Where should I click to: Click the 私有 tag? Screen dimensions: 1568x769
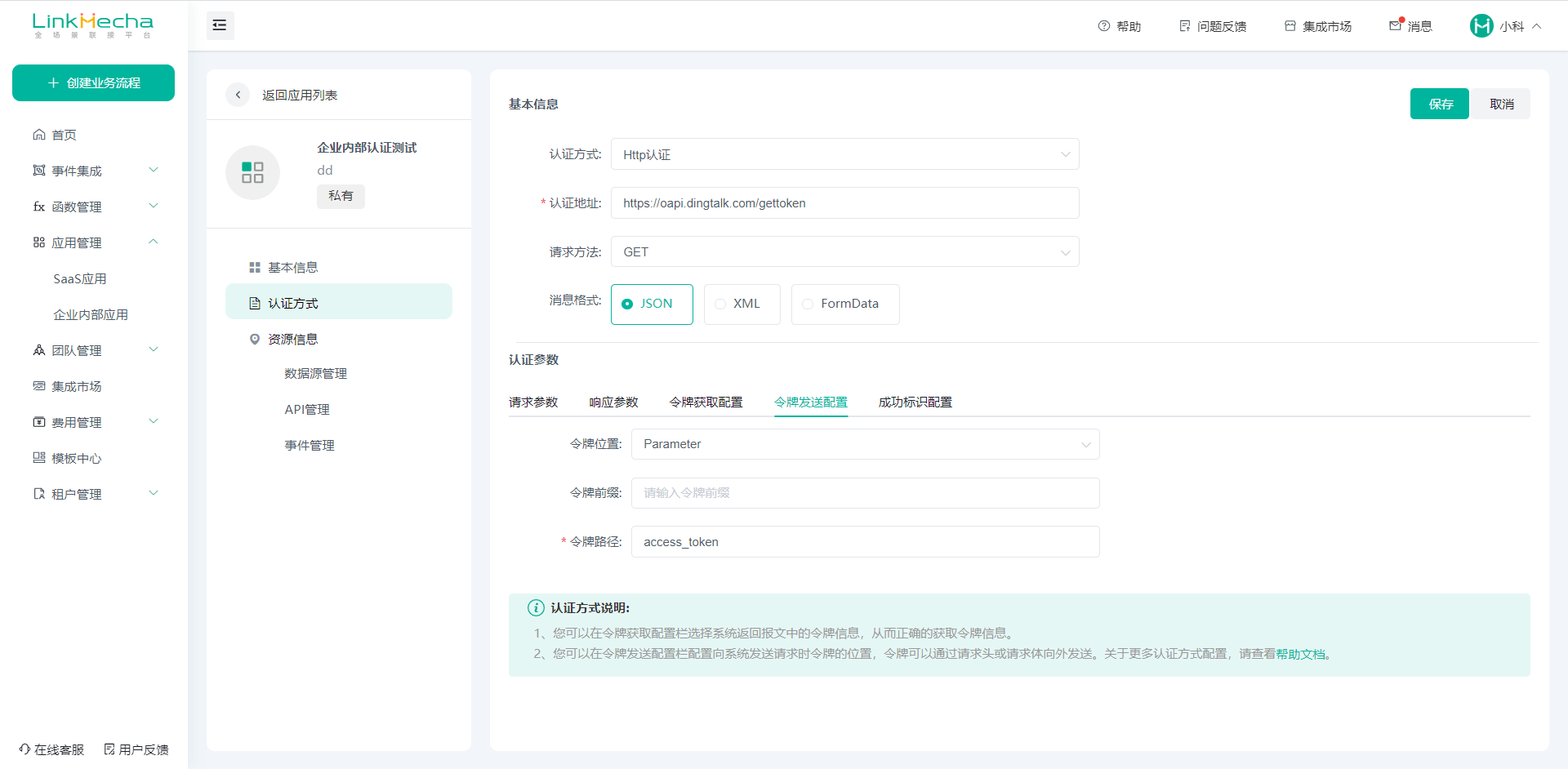pyautogui.click(x=341, y=196)
